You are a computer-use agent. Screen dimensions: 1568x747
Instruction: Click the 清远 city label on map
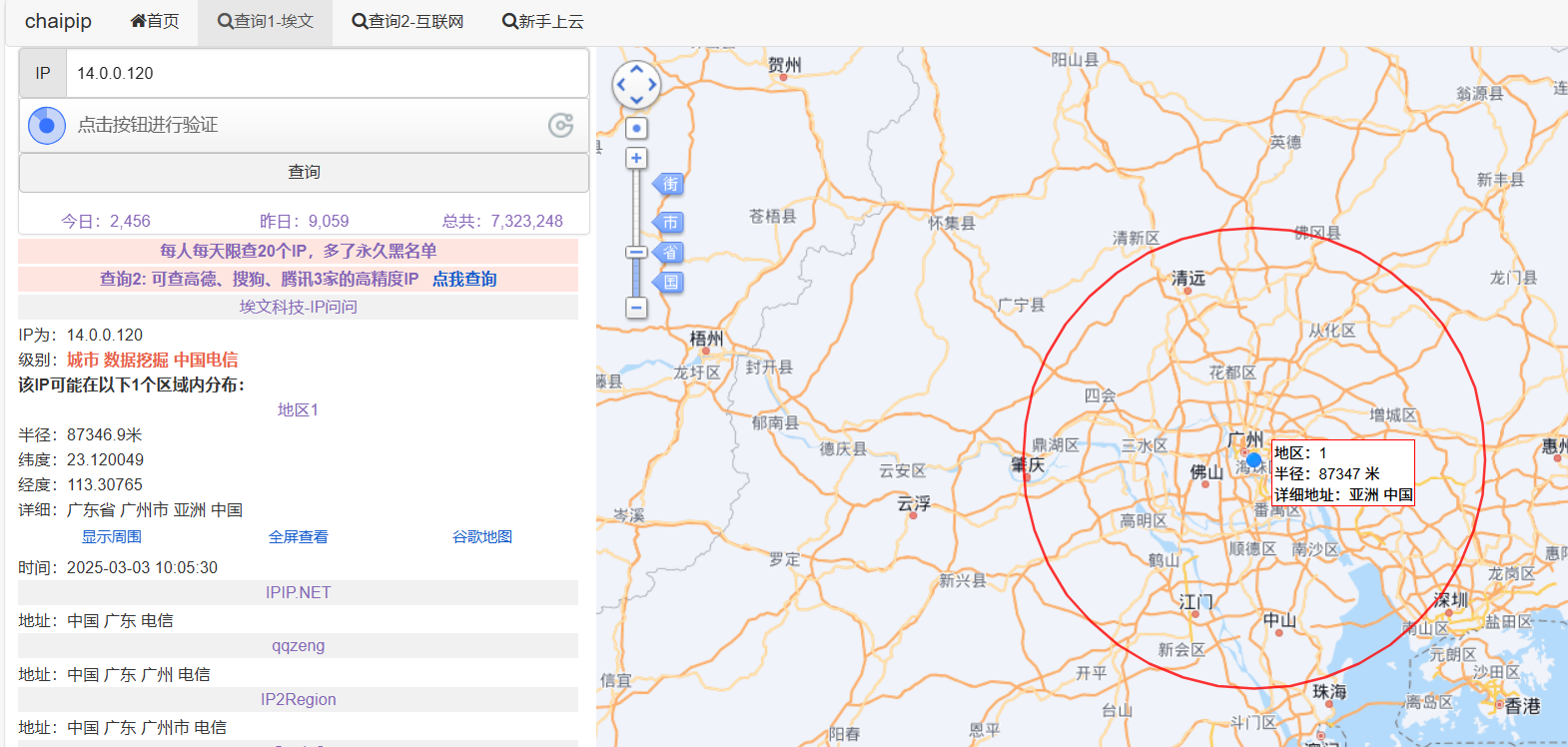click(x=1188, y=278)
